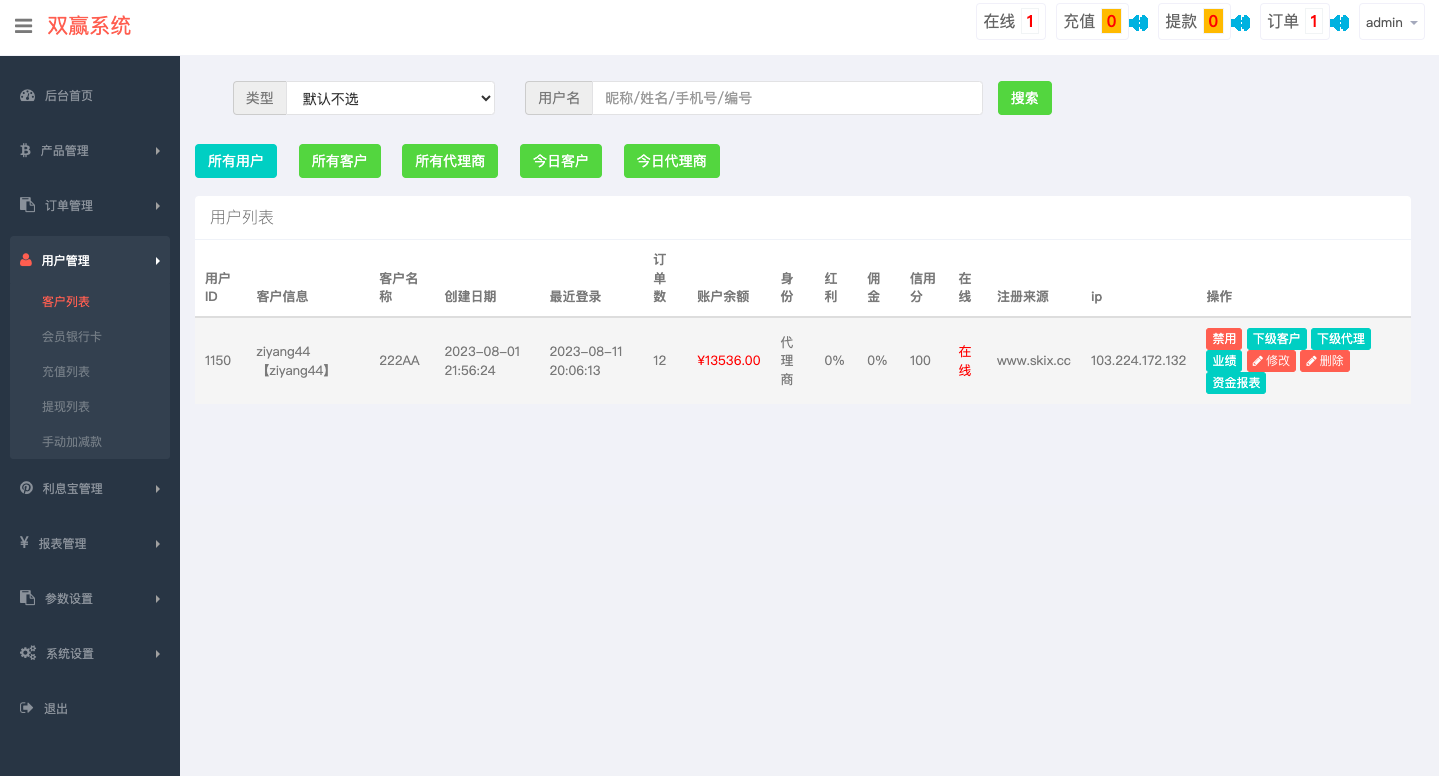
Task: Mute the 提款 notification sound
Action: pyautogui.click(x=1240, y=20)
